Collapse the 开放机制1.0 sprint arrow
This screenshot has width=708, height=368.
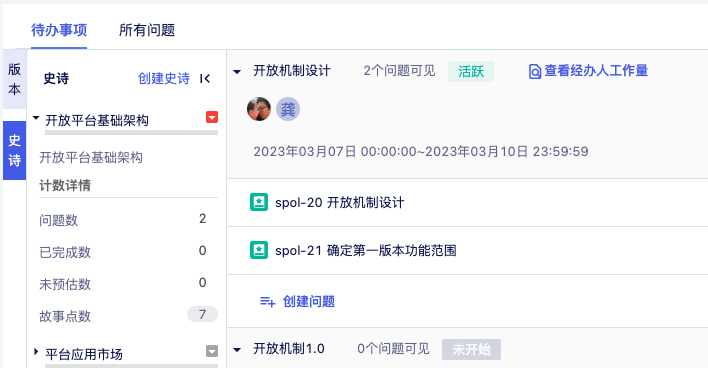coord(237,349)
